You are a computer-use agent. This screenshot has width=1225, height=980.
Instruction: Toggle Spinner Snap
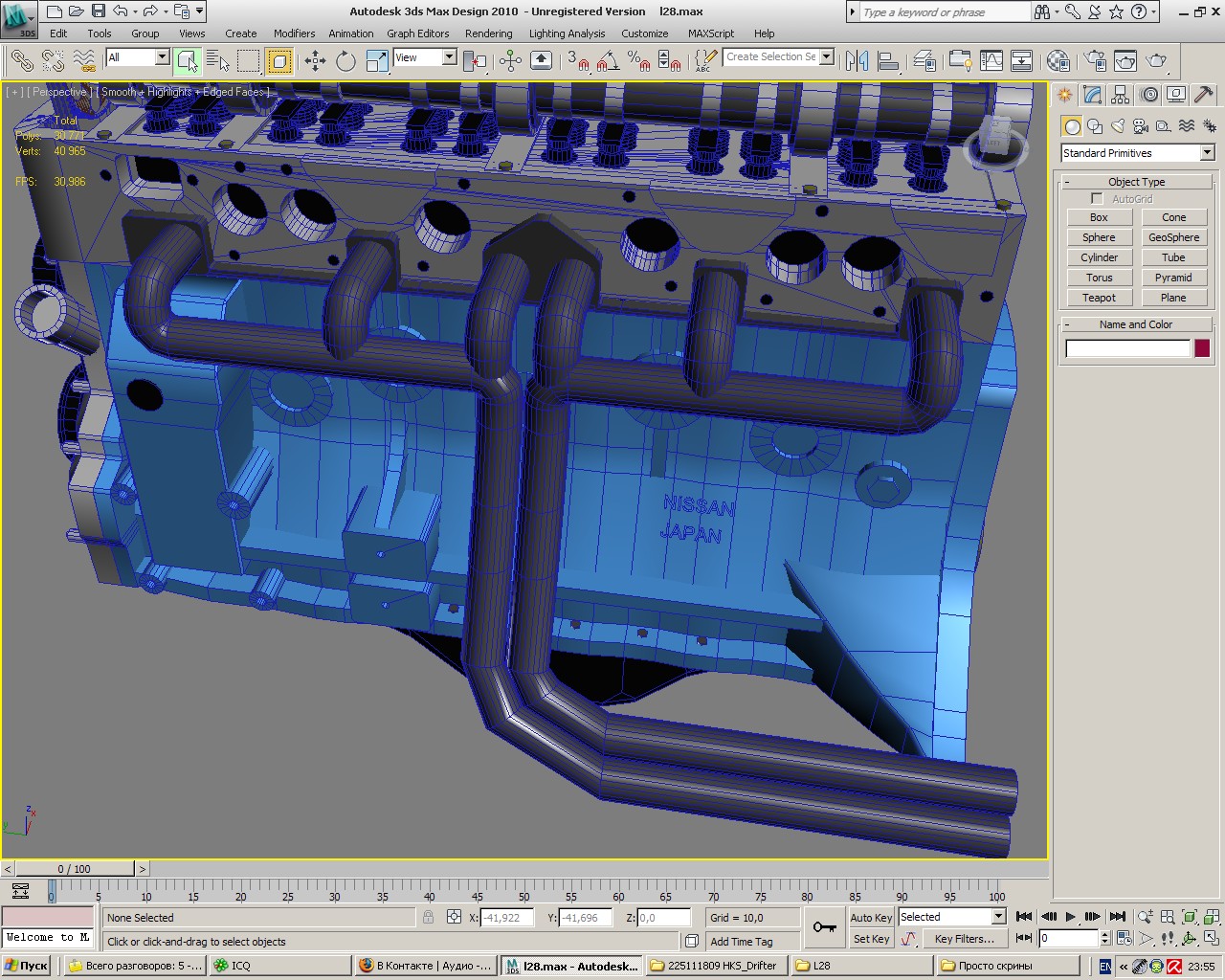pyautogui.click(x=671, y=61)
